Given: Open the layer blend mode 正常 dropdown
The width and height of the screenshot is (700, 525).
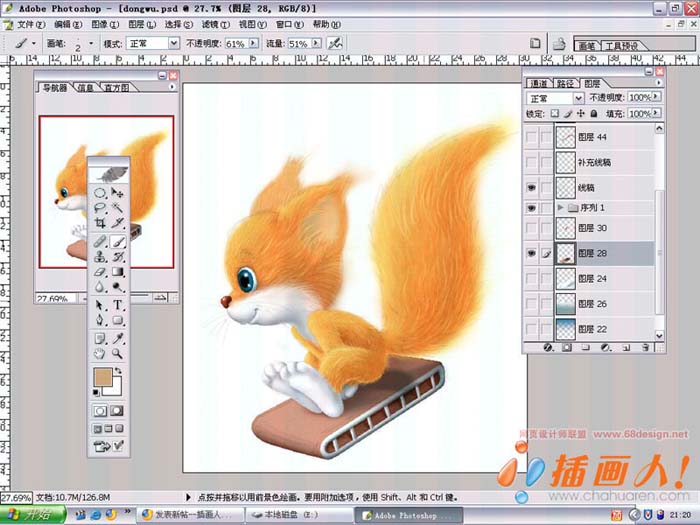Looking at the screenshot, I should (x=579, y=98).
